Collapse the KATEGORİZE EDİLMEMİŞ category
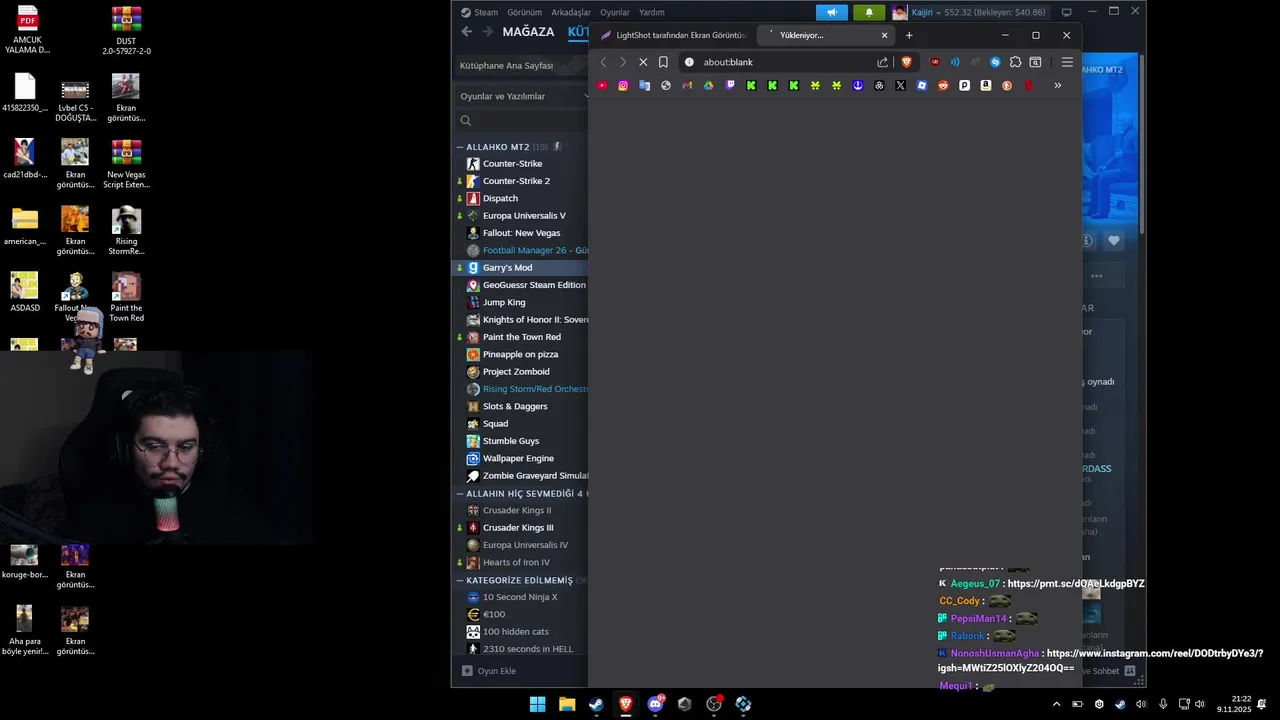 [460, 580]
